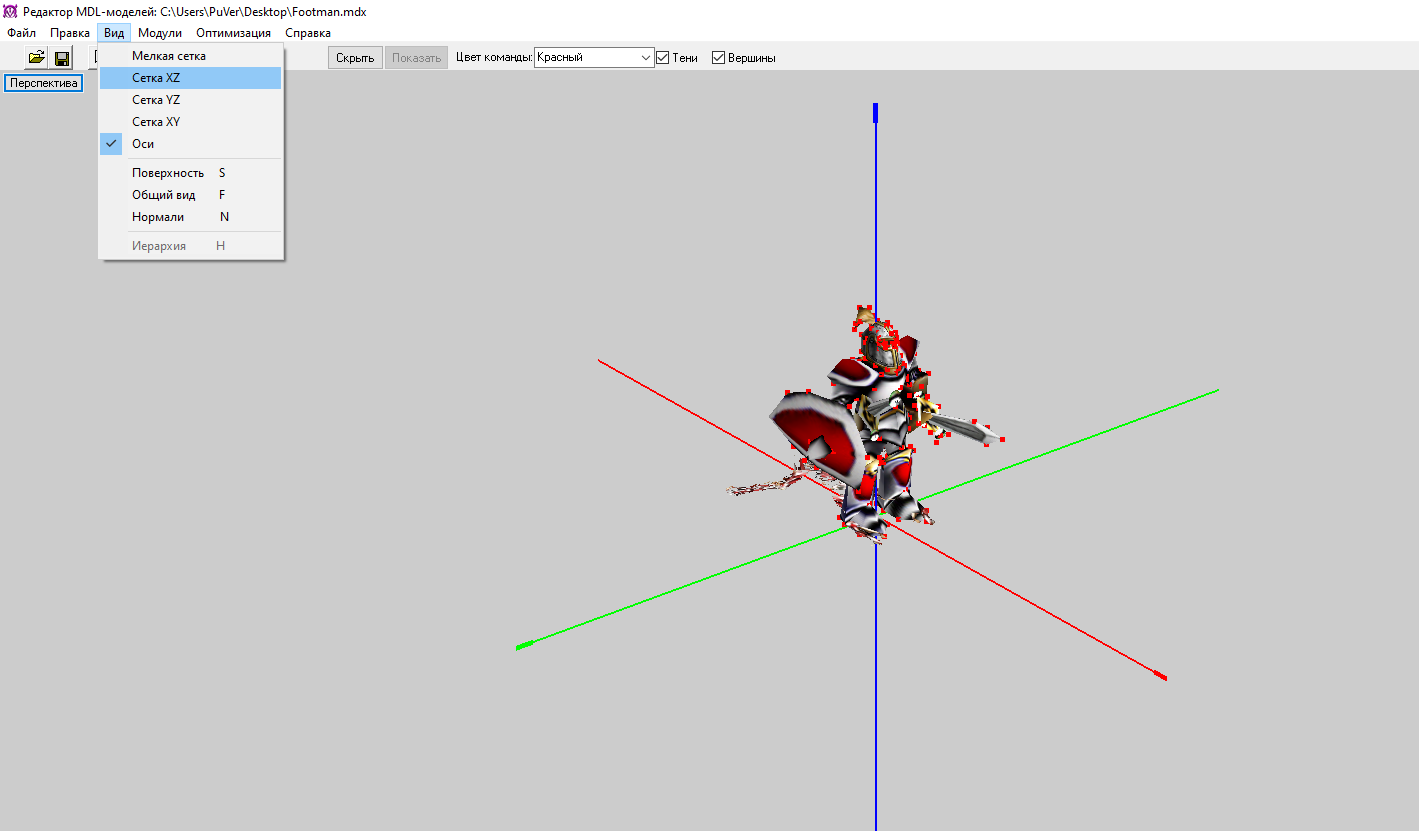Open the Оптимизация menu
Screen dimensions: 1419x831
point(233,33)
